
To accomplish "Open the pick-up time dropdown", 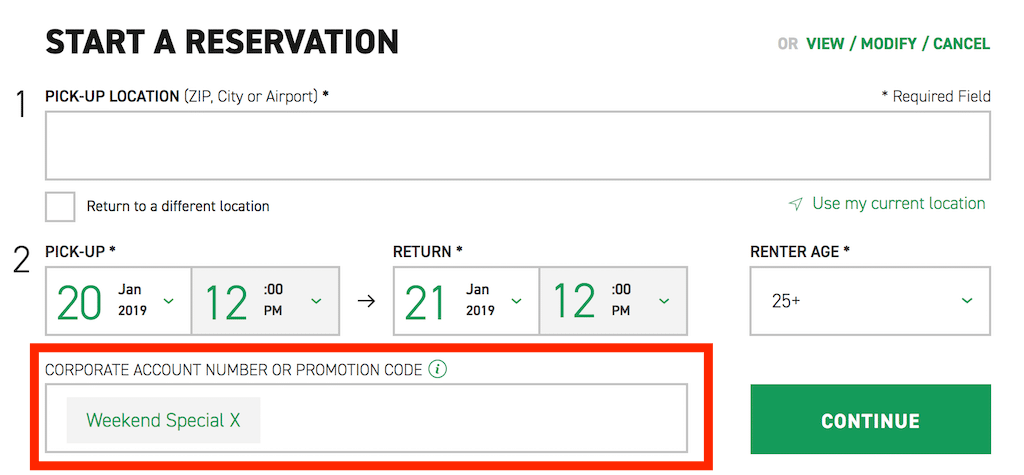I will click(265, 301).
